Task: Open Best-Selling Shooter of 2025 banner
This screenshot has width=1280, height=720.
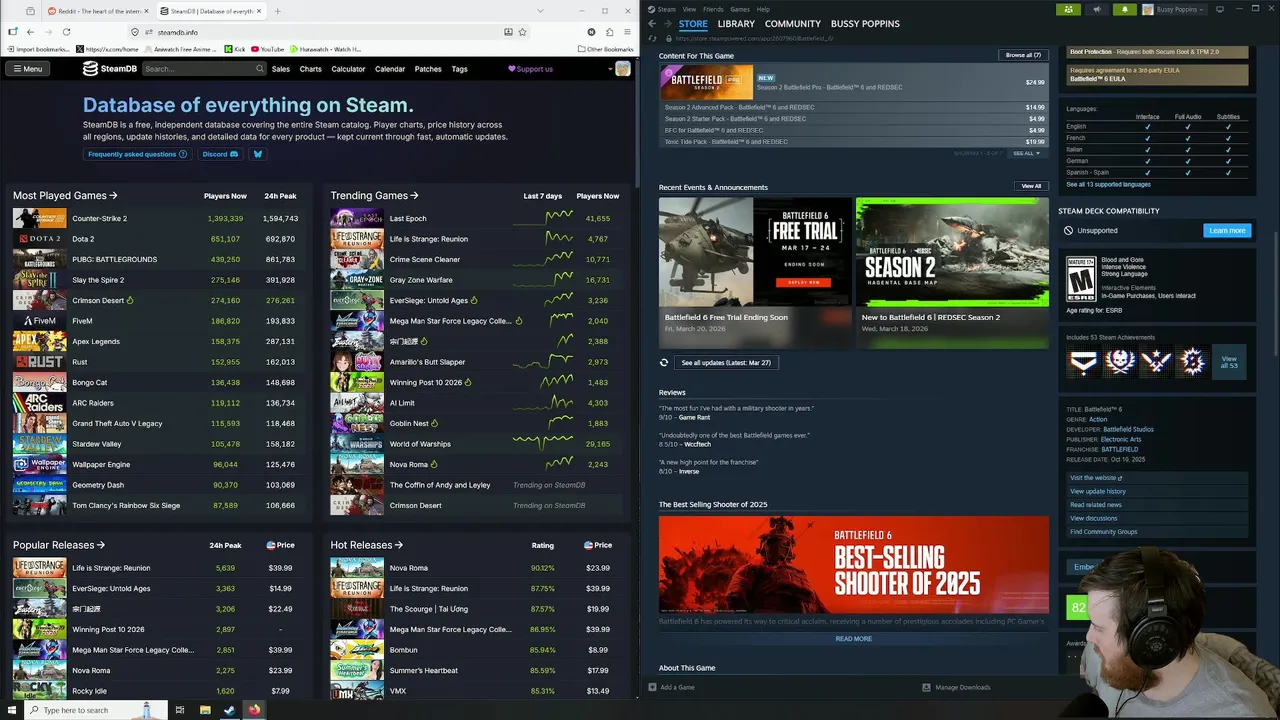Action: pos(854,564)
